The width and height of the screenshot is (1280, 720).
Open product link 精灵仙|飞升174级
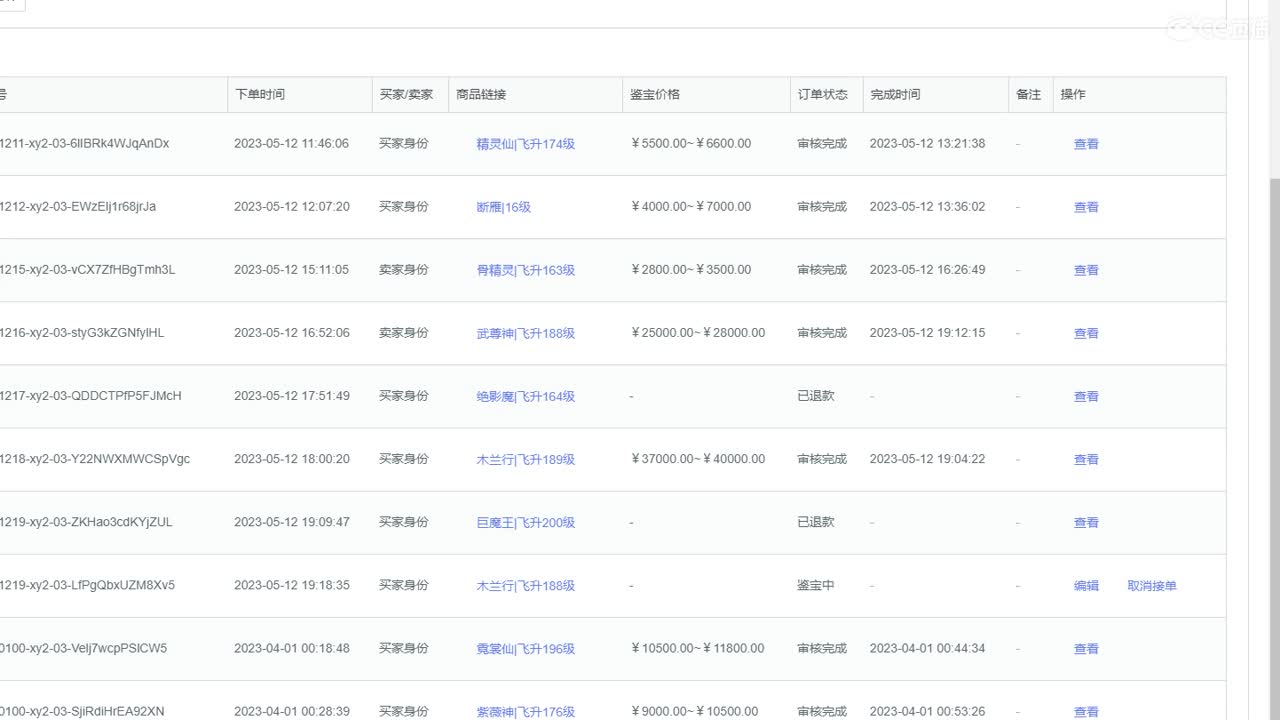[525, 144]
